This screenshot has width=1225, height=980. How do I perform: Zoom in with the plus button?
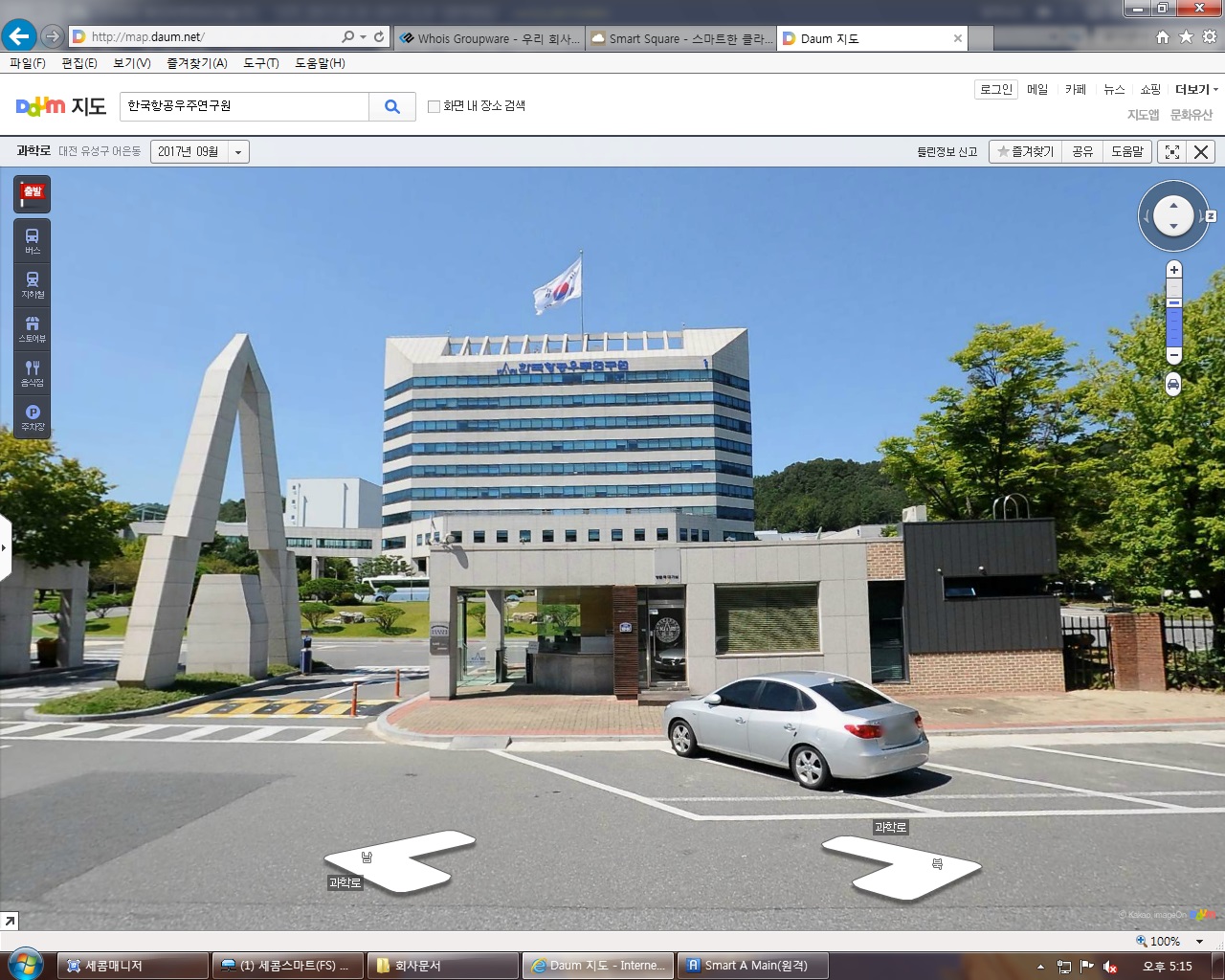[x=1174, y=270]
